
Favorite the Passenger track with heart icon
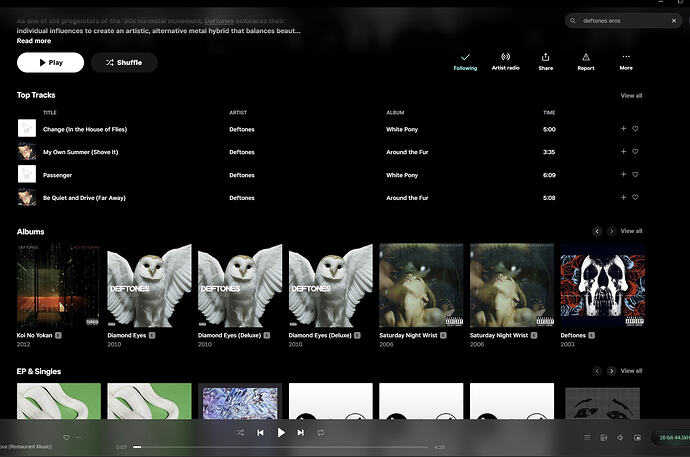(635, 174)
